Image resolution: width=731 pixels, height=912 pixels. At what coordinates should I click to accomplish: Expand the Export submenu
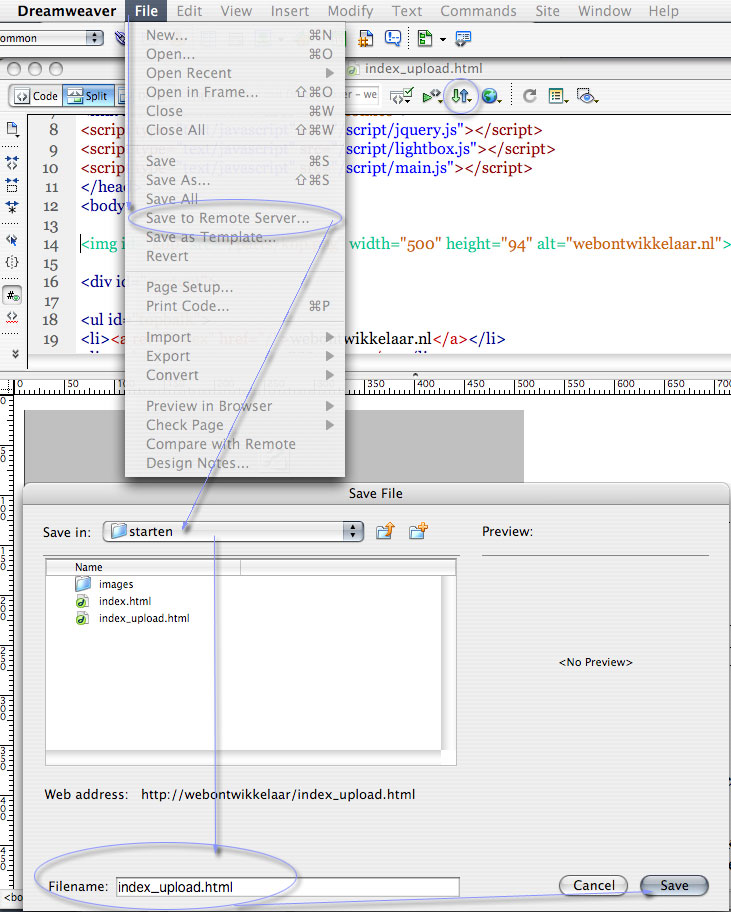235,356
